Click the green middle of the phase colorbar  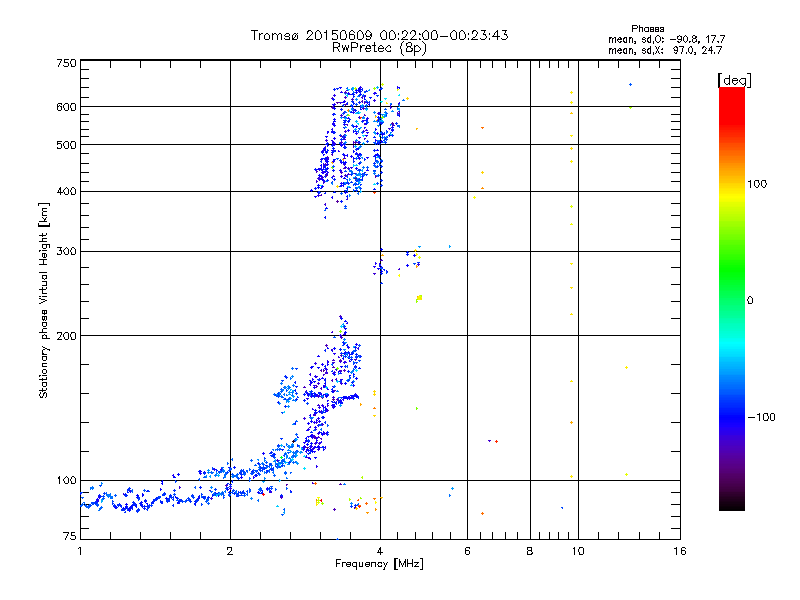(732, 276)
